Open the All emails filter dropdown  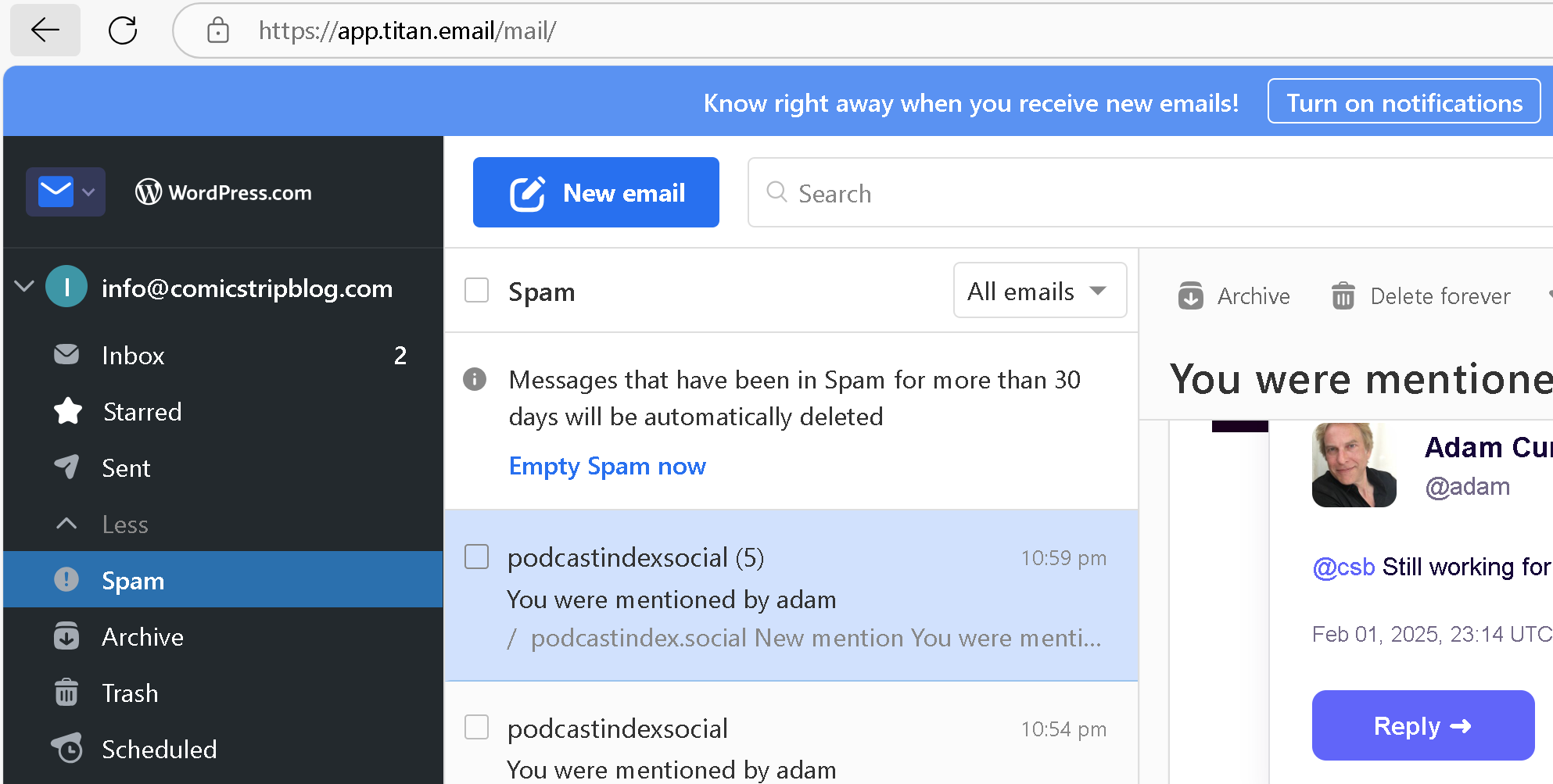pos(1039,291)
